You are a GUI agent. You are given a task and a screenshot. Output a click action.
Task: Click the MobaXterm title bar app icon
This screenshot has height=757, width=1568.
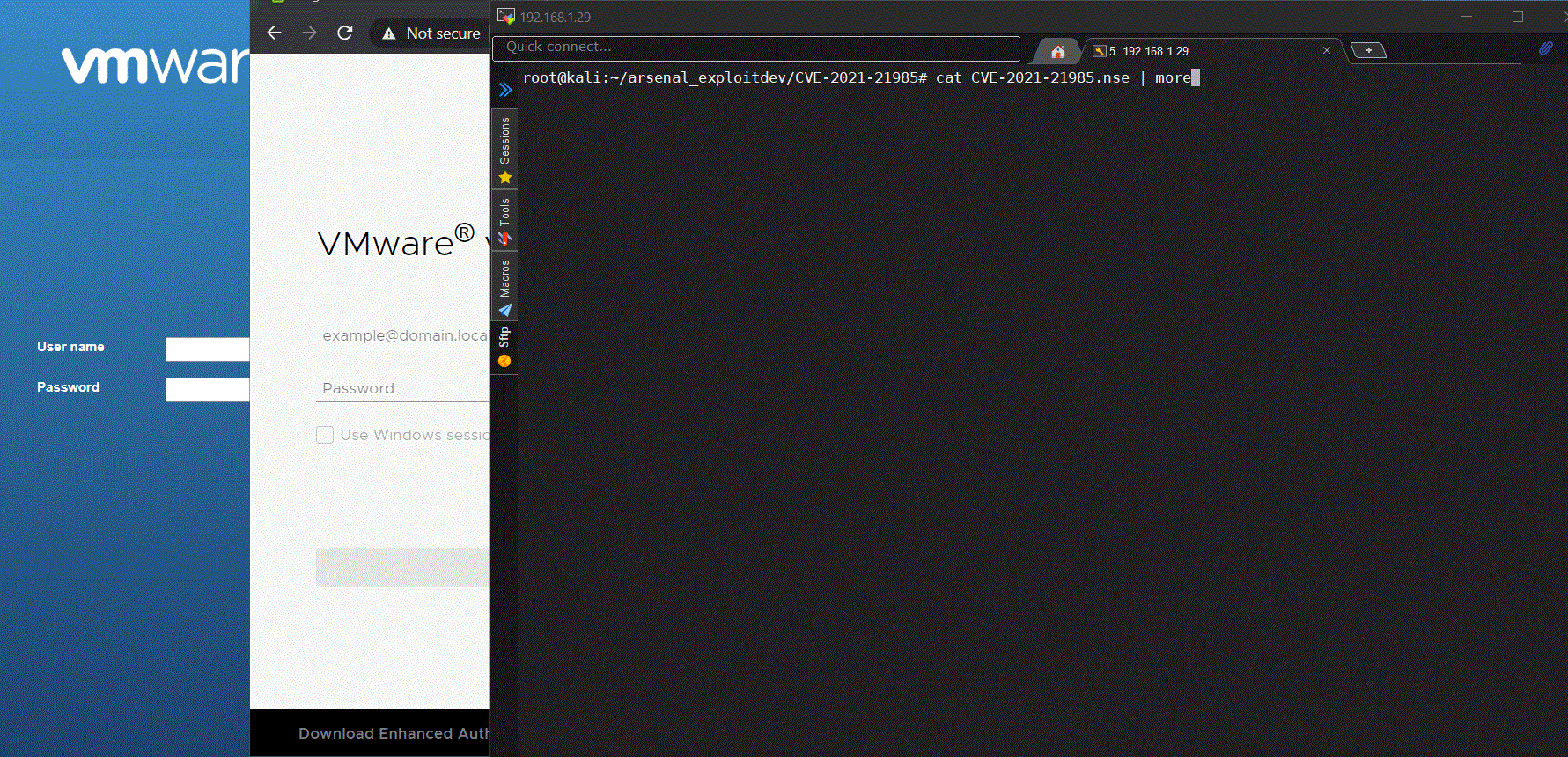(505, 16)
